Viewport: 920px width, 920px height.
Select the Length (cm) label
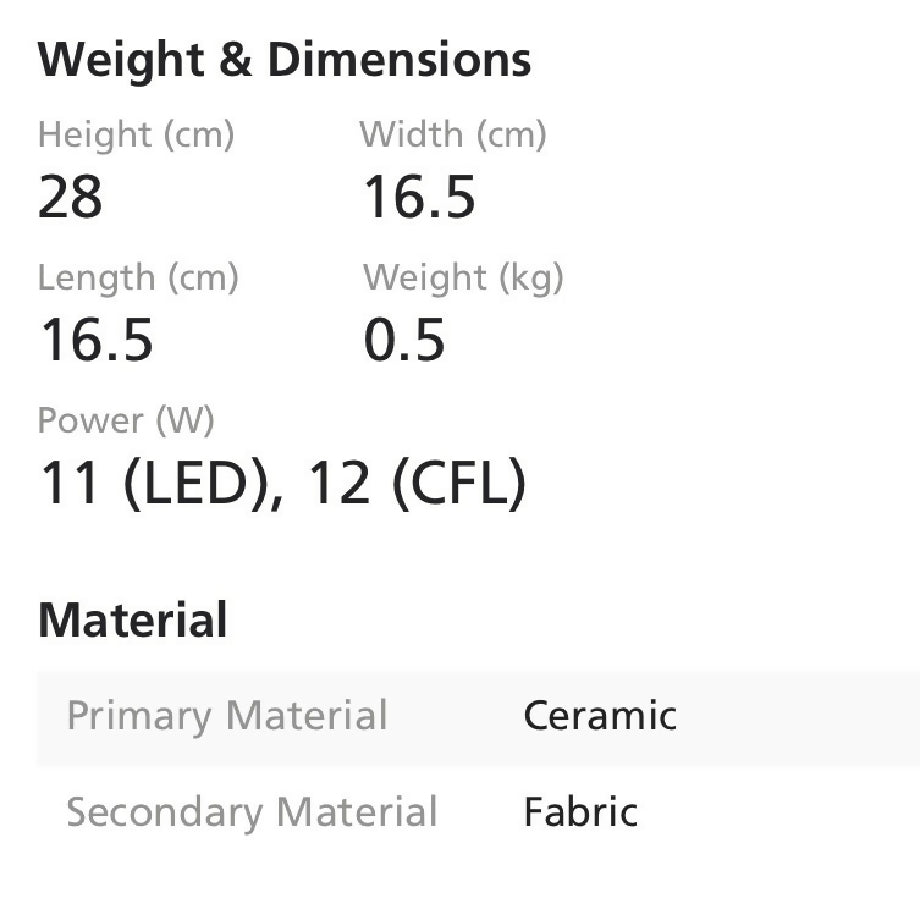(x=138, y=278)
